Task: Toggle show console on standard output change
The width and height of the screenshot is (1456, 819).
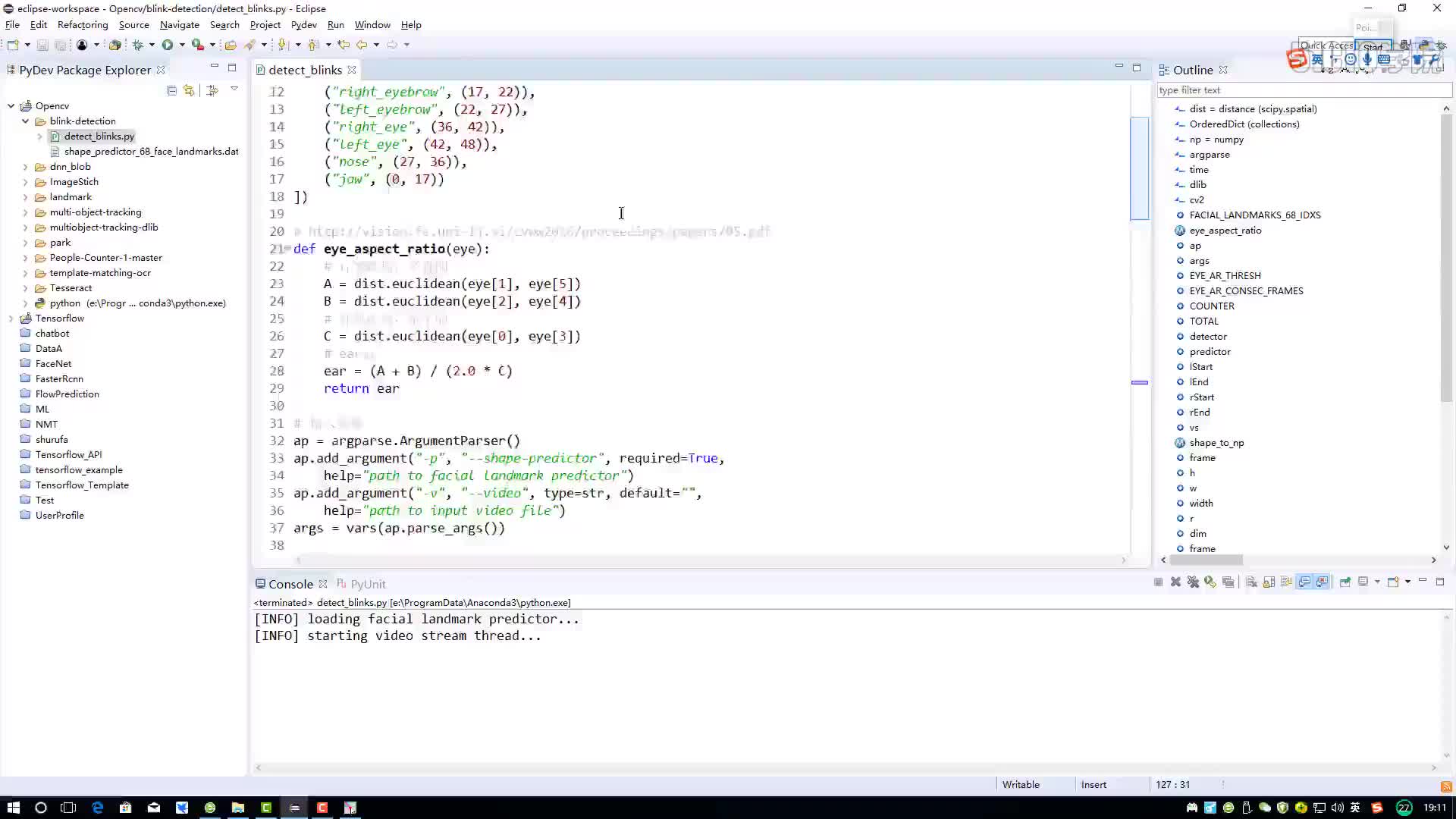Action: pyautogui.click(x=1304, y=582)
